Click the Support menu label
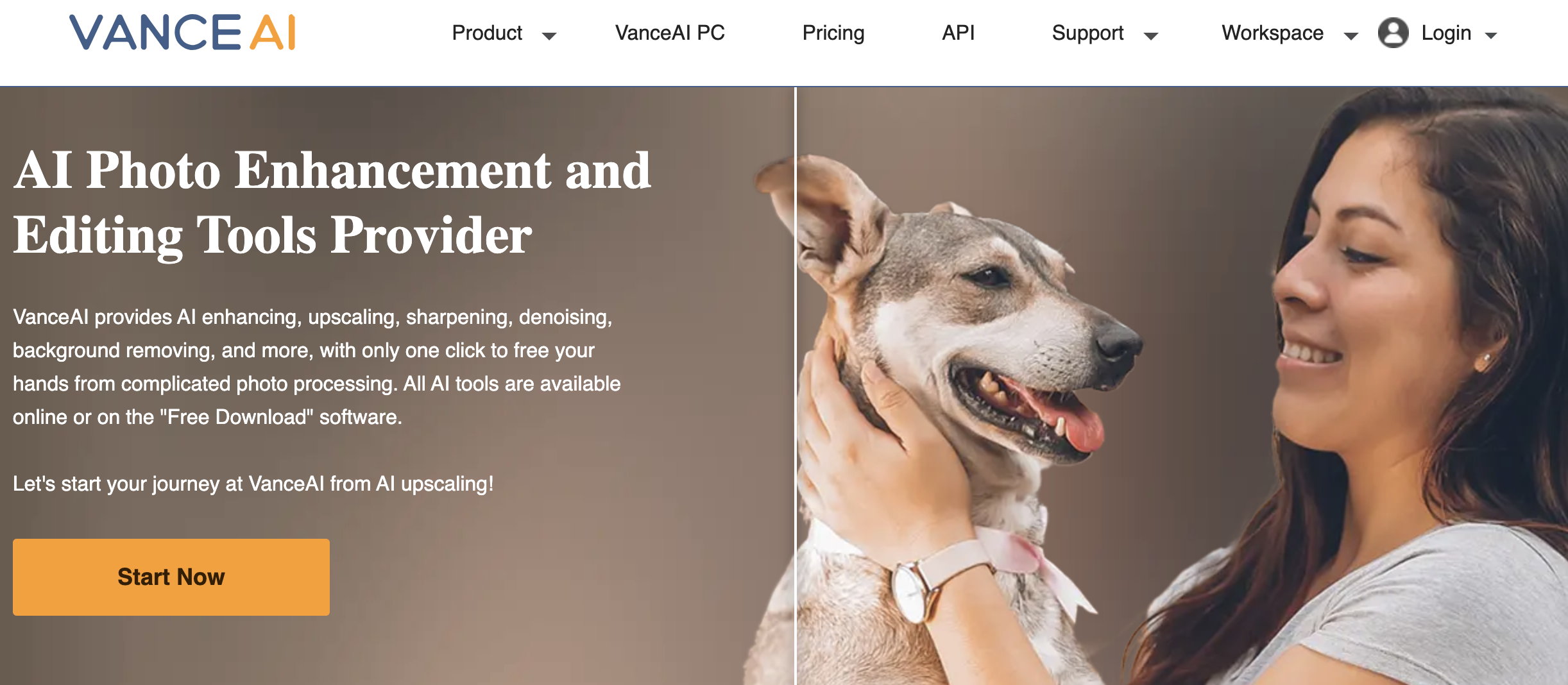The height and width of the screenshot is (685, 1568). pos(1087,33)
